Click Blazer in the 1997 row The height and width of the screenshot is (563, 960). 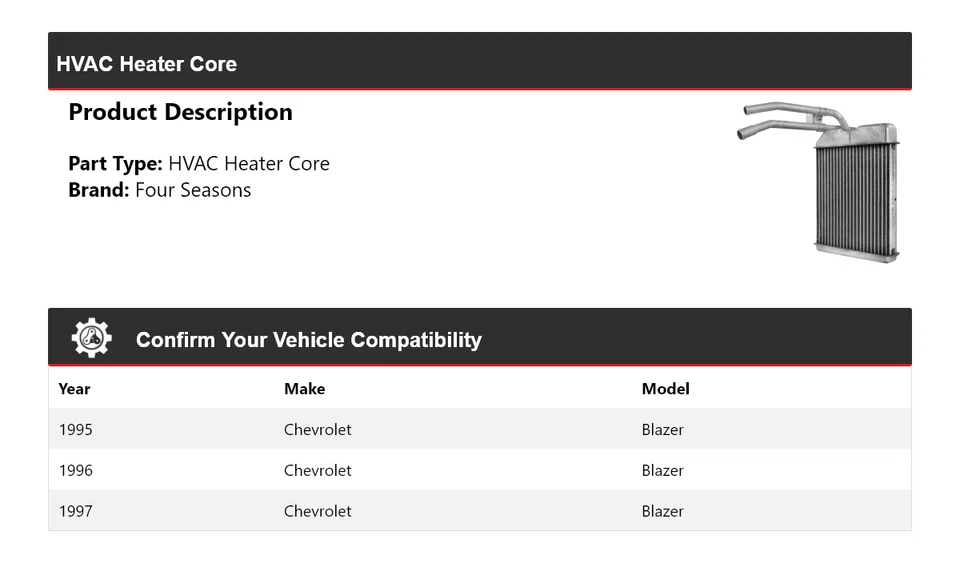(662, 511)
